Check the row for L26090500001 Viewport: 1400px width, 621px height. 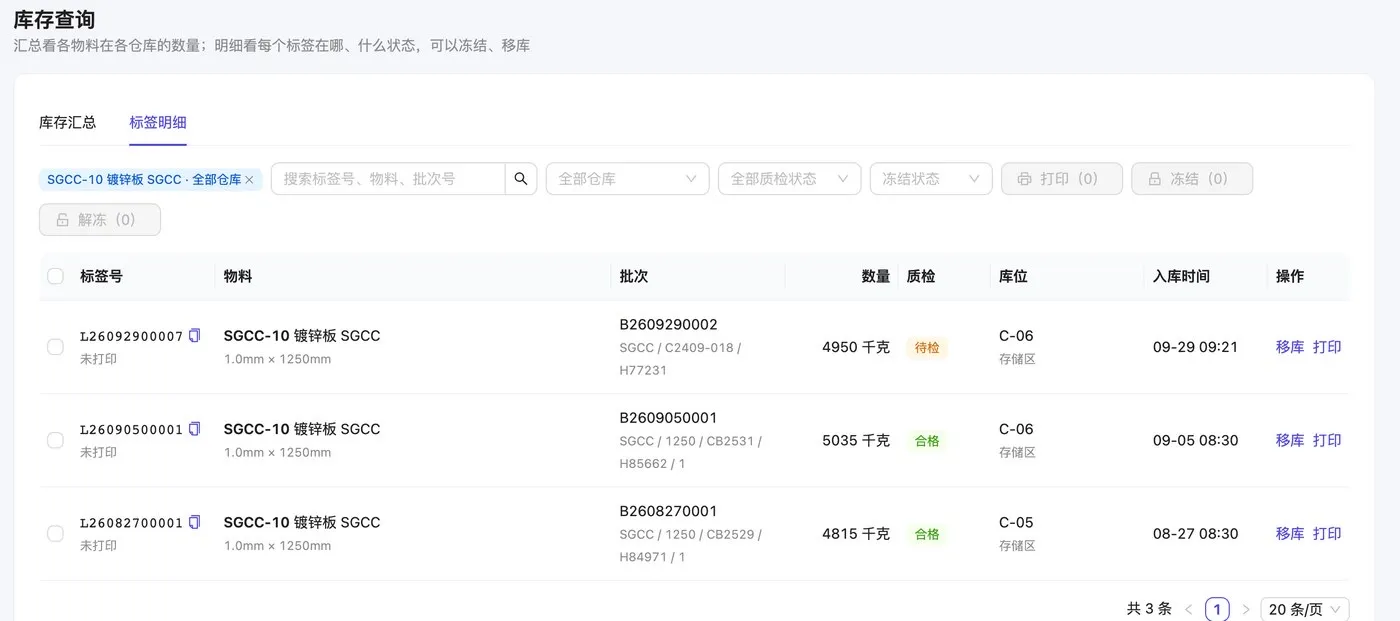click(55, 440)
